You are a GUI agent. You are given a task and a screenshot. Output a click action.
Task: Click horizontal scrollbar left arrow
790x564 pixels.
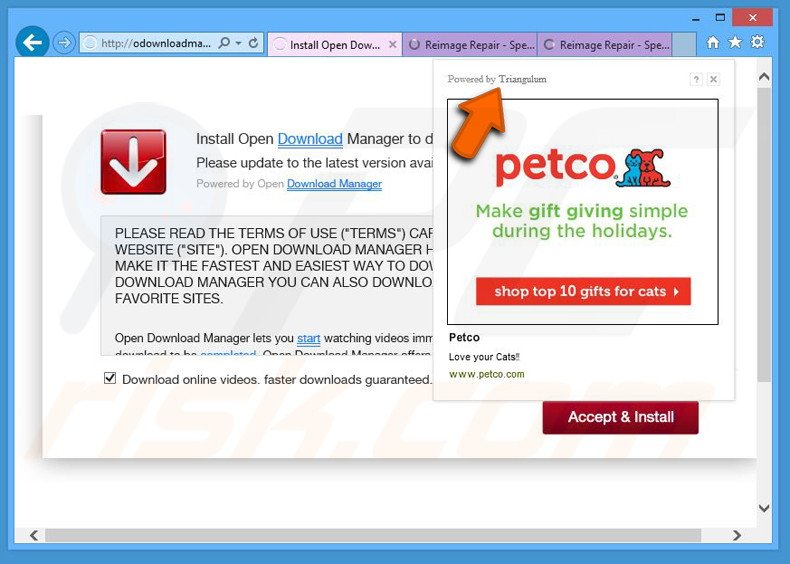pos(34,535)
